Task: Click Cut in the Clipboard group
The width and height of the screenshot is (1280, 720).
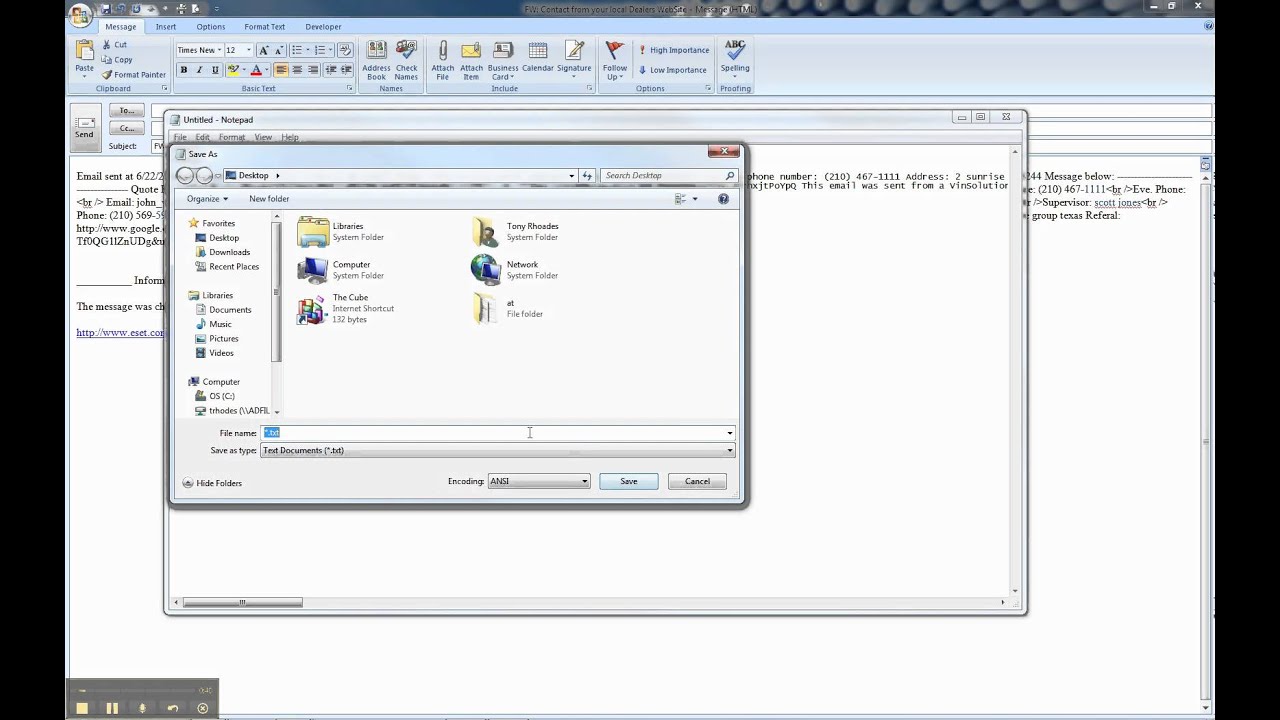Action: (x=114, y=45)
